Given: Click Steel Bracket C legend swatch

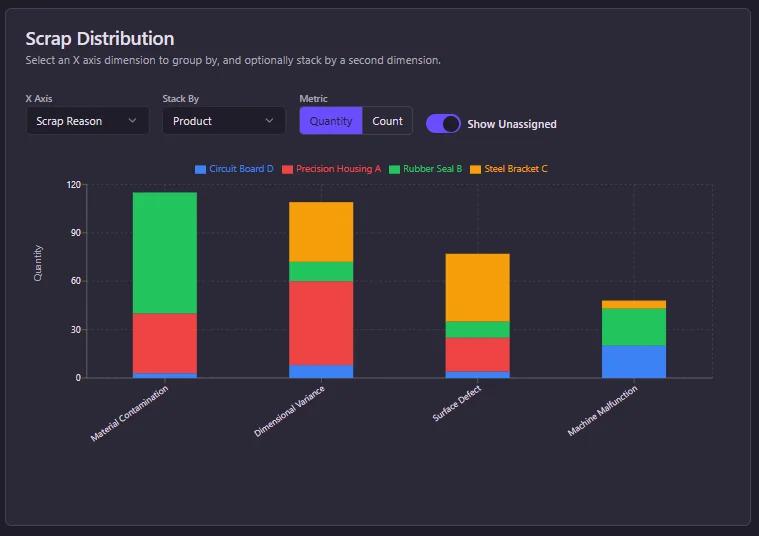Looking at the screenshot, I should pyautogui.click(x=476, y=169).
